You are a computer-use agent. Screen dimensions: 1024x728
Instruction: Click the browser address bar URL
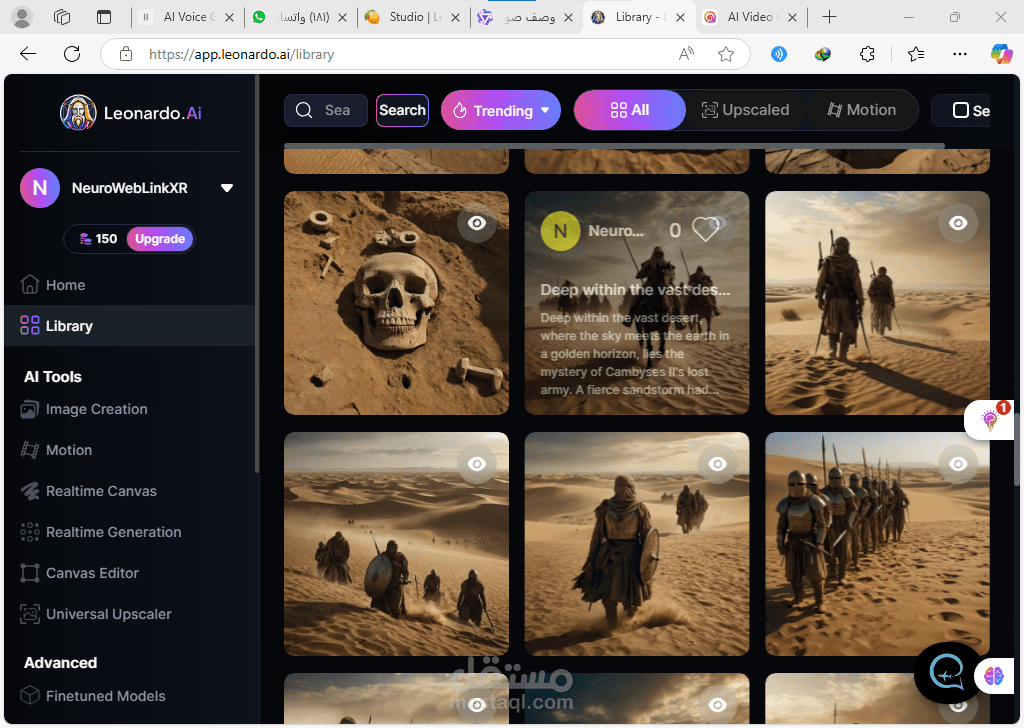[x=242, y=54]
